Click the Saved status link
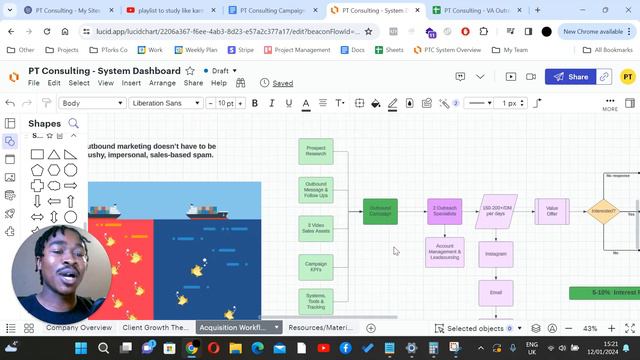This screenshot has width=640, height=360. [282, 83]
